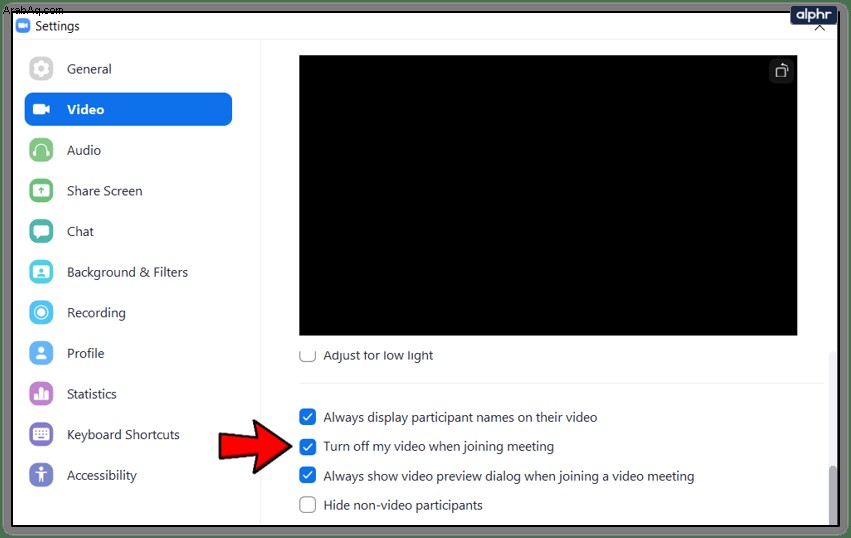Enable Adjust for low light checkbox
This screenshot has height=538, width=851.
308,356
